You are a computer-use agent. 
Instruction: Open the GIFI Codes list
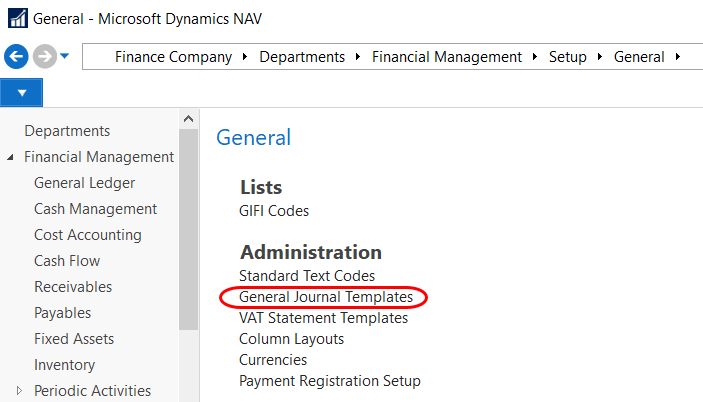point(274,211)
